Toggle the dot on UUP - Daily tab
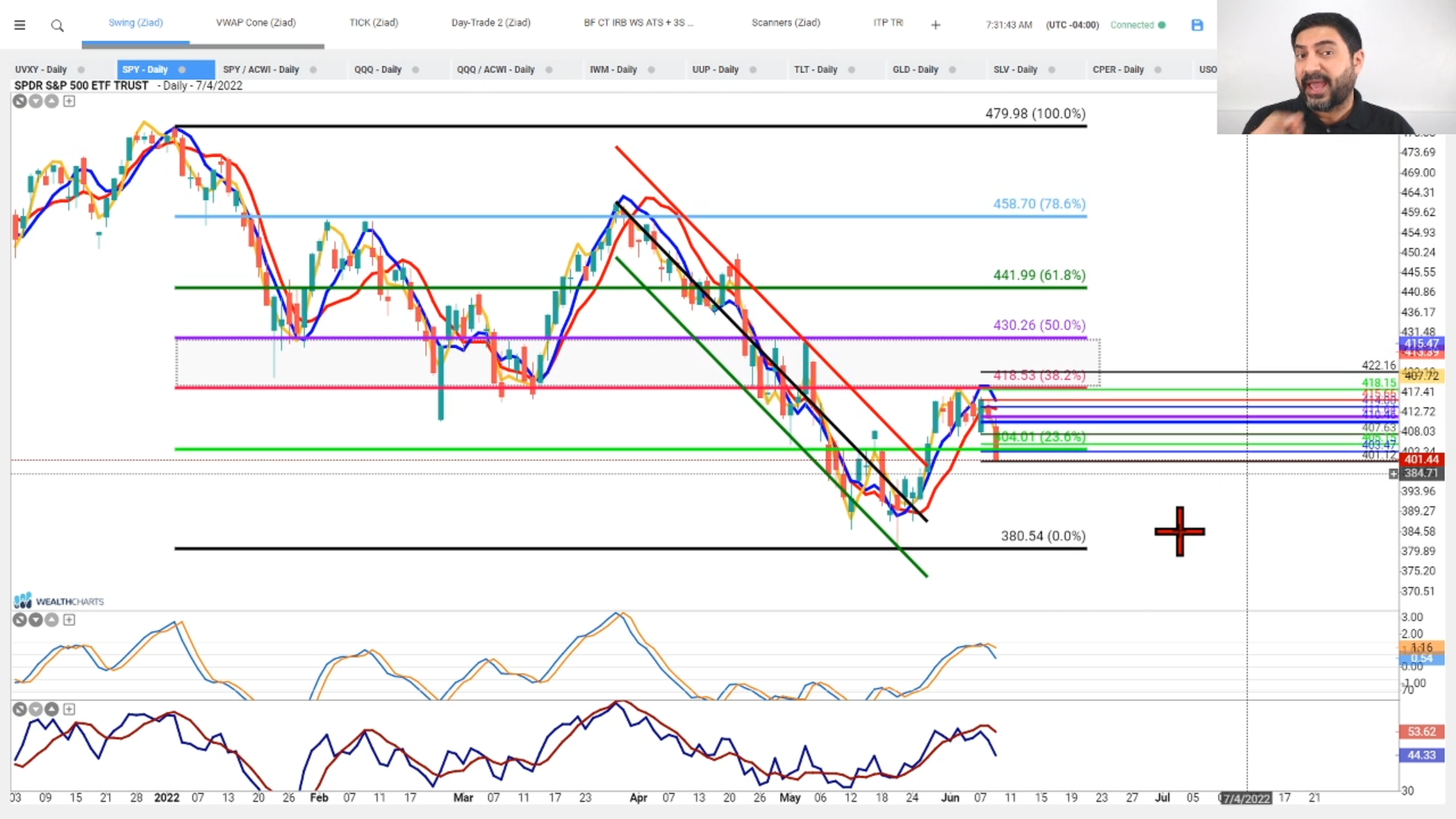This screenshot has width=1456, height=819. click(753, 70)
